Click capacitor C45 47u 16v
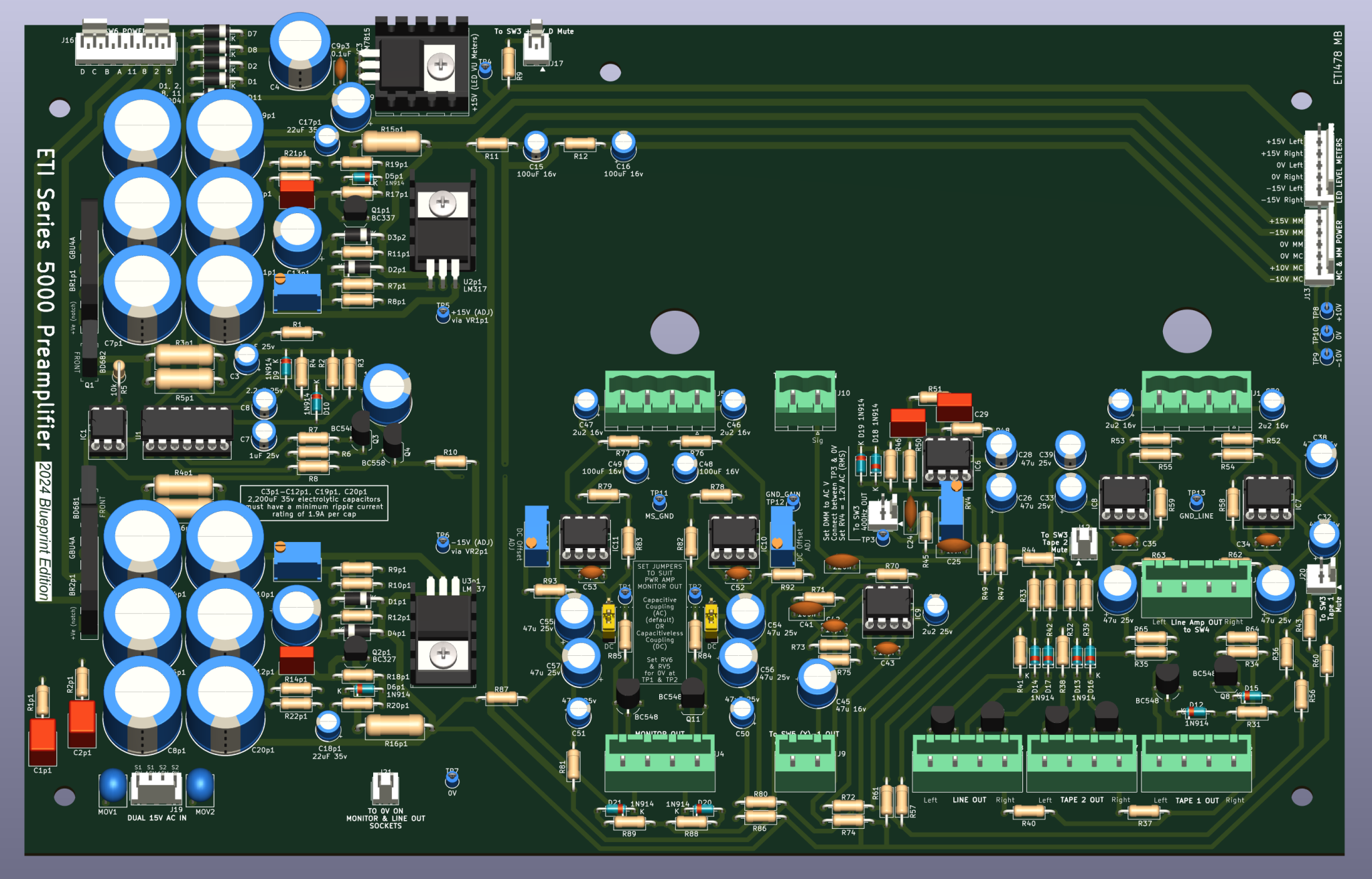 817,682
